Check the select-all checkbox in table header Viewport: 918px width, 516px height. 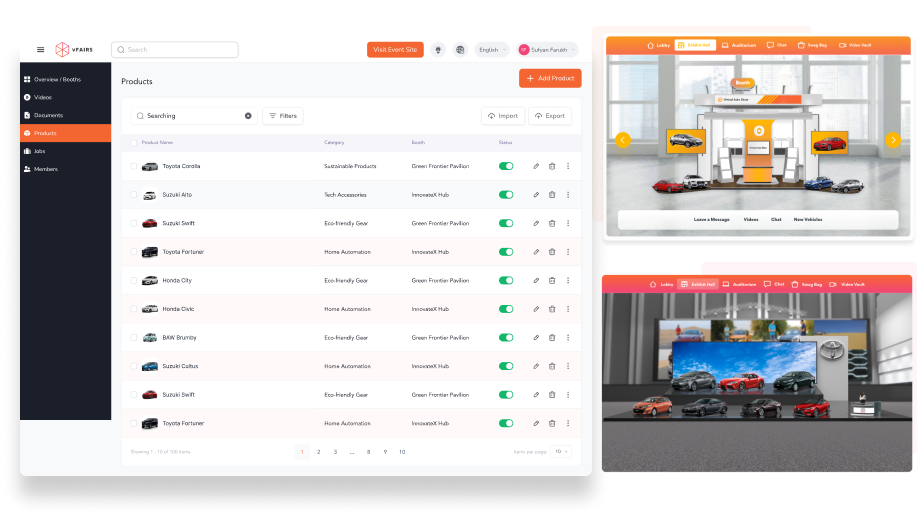tap(133, 143)
